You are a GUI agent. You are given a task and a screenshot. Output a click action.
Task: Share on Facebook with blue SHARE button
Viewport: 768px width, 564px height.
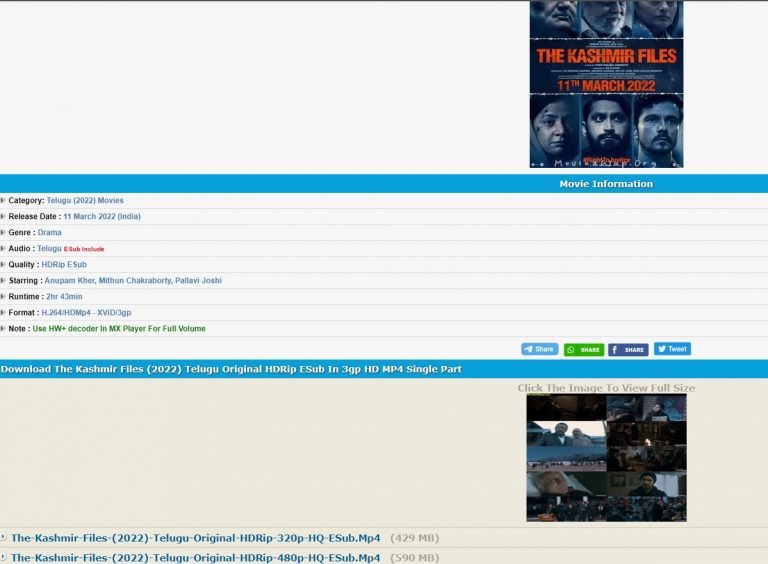tap(628, 350)
